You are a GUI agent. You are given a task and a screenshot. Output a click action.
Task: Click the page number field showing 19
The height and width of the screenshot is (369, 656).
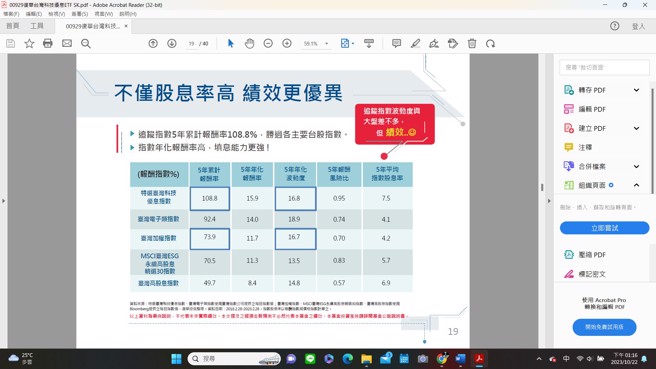coord(192,44)
